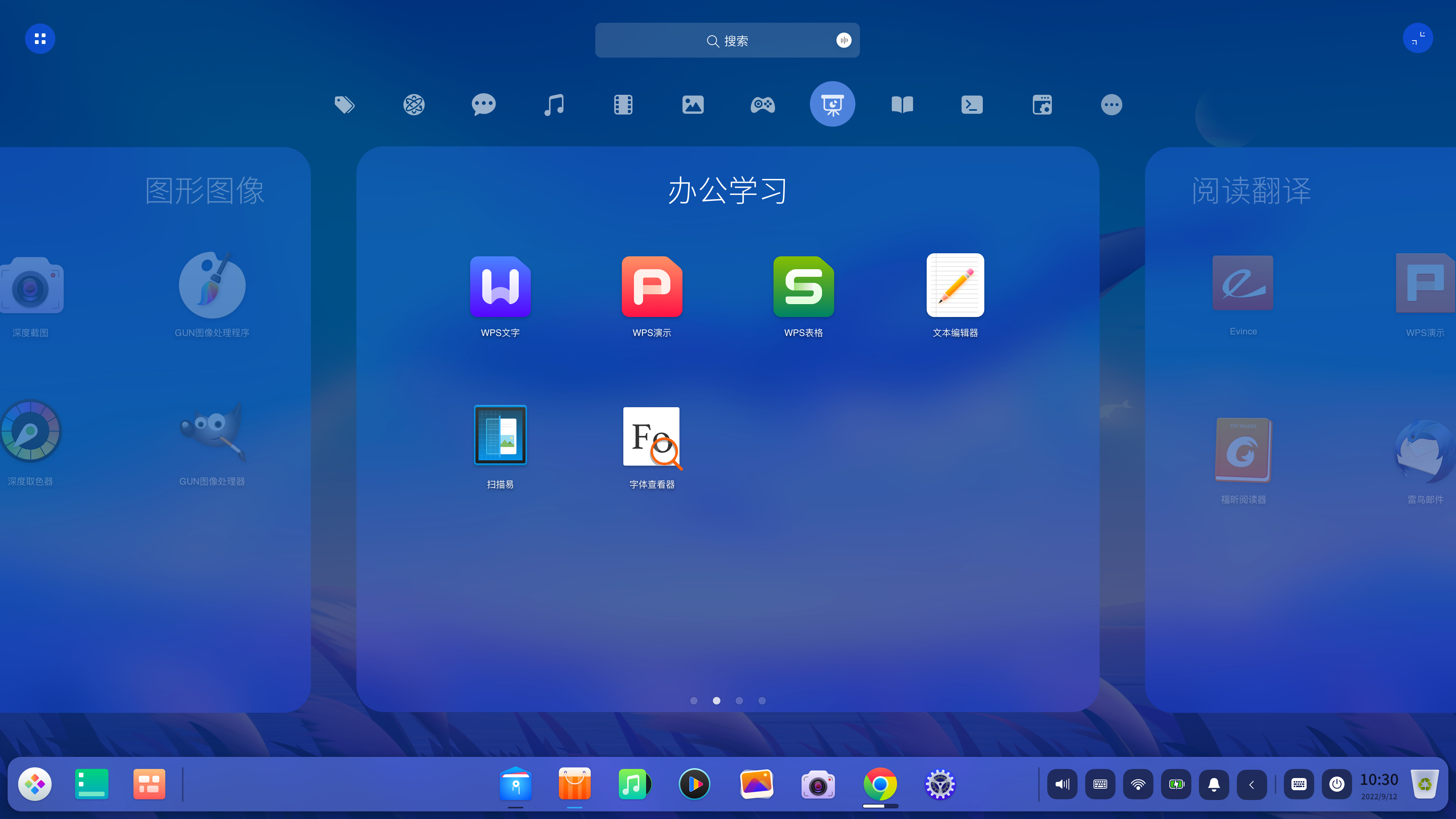This screenshot has height=819, width=1456.
Task: Launch WPS演示 presentation app
Action: (652, 287)
